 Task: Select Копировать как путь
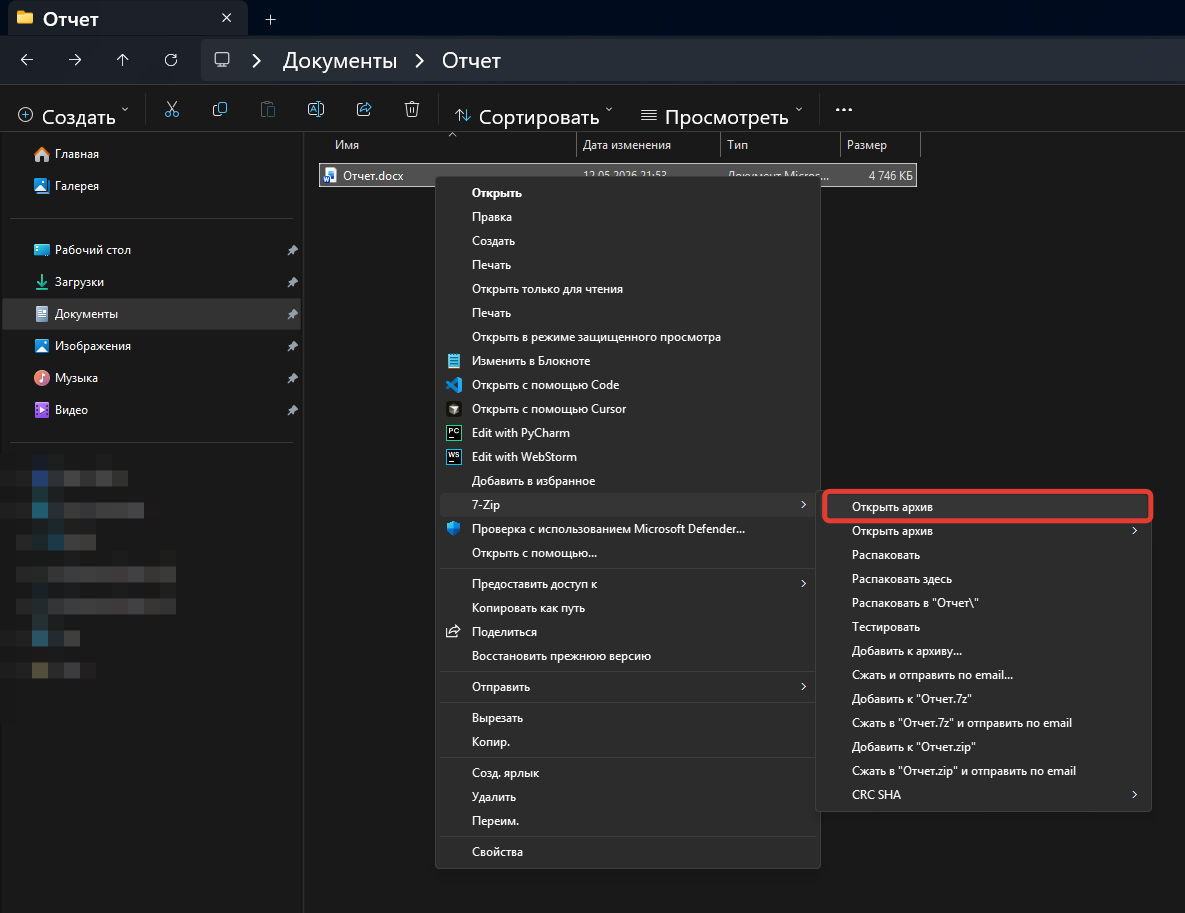click(627, 608)
